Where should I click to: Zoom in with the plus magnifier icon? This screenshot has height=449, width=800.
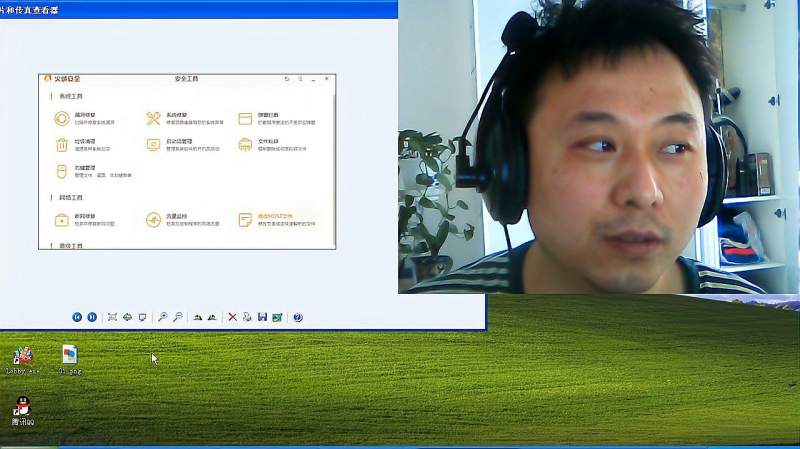click(x=162, y=317)
